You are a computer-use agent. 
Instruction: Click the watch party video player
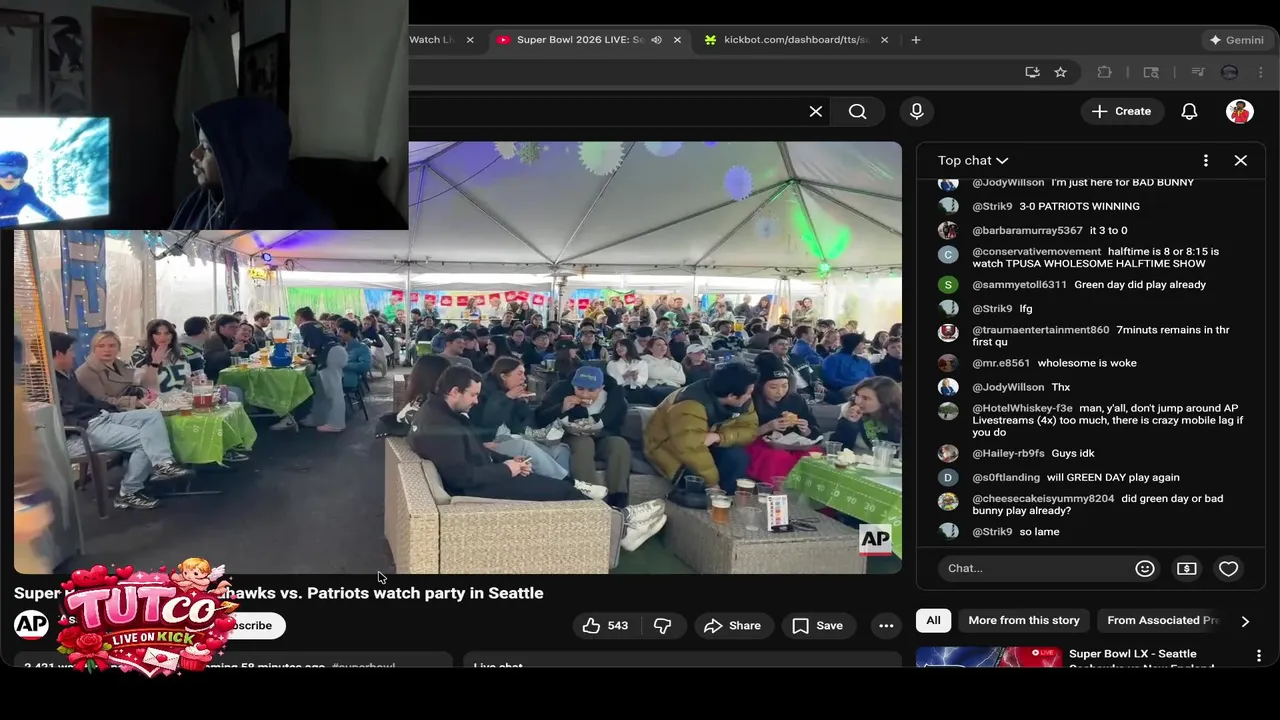point(458,357)
